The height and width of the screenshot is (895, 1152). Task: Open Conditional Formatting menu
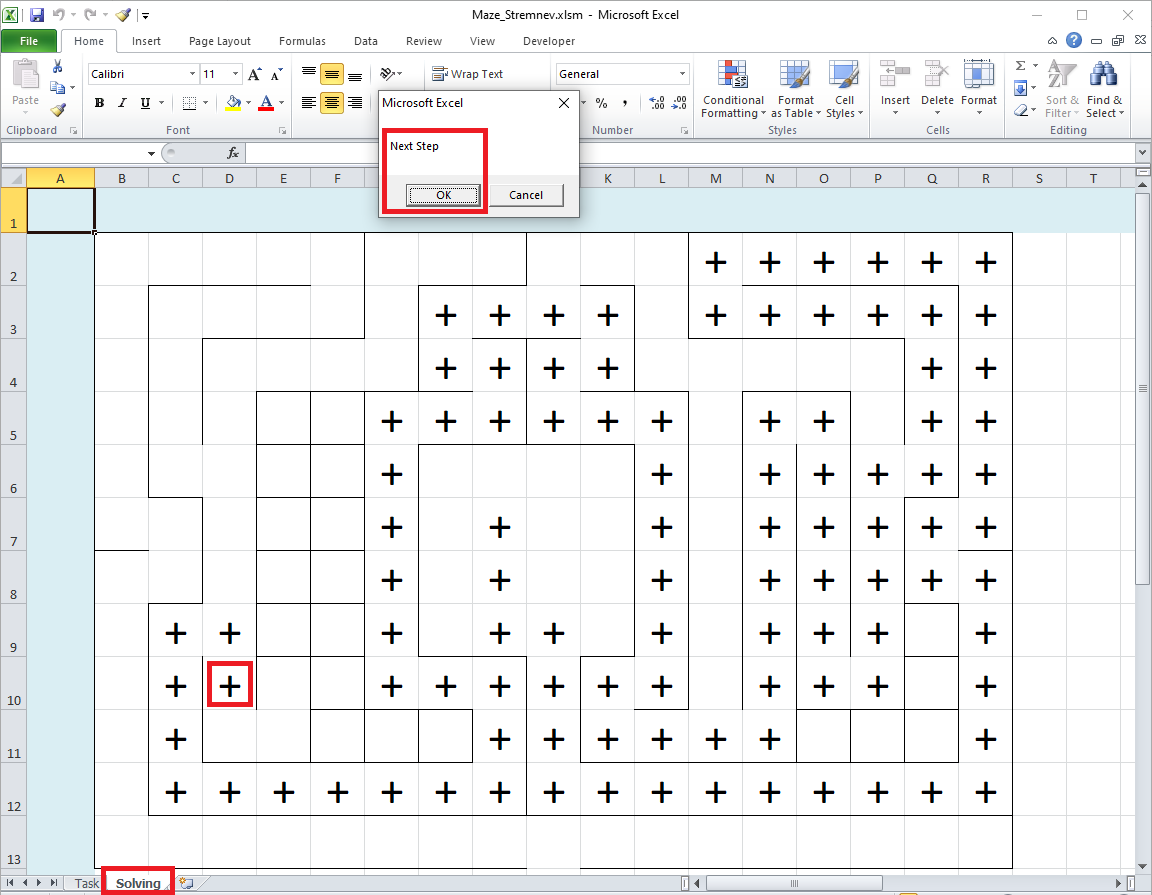(733, 89)
